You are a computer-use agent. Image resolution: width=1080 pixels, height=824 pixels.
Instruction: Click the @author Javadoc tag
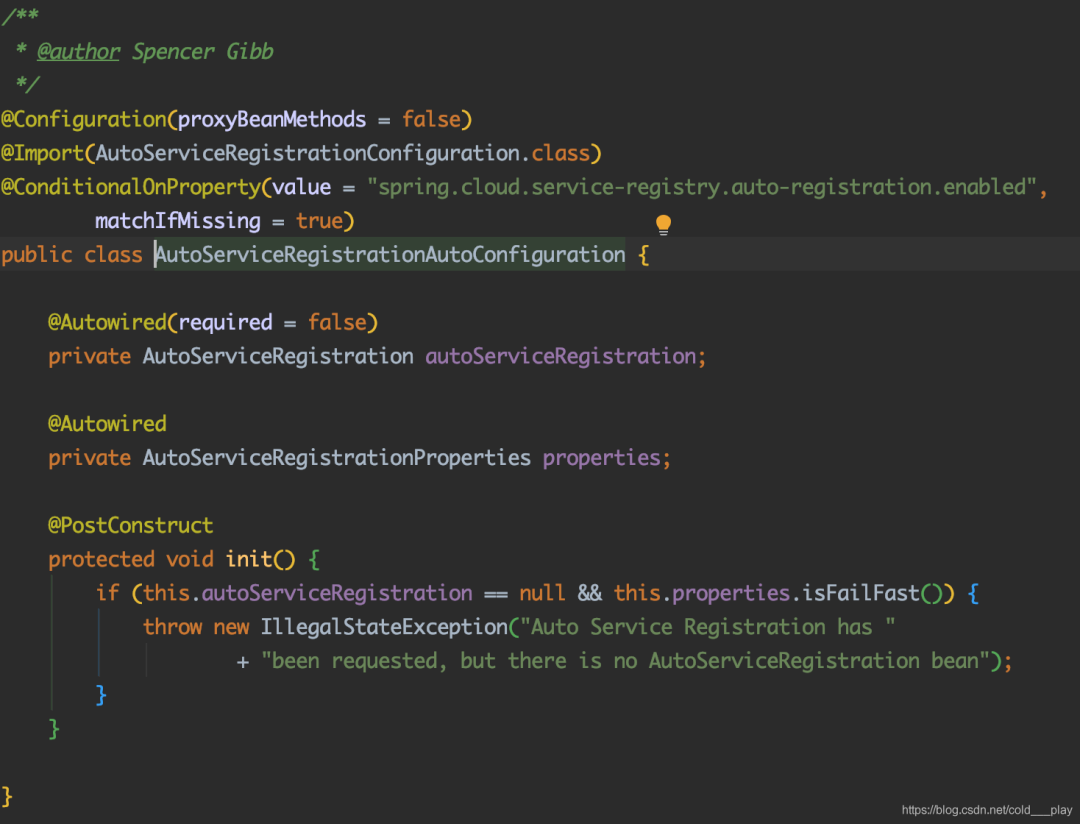79,51
